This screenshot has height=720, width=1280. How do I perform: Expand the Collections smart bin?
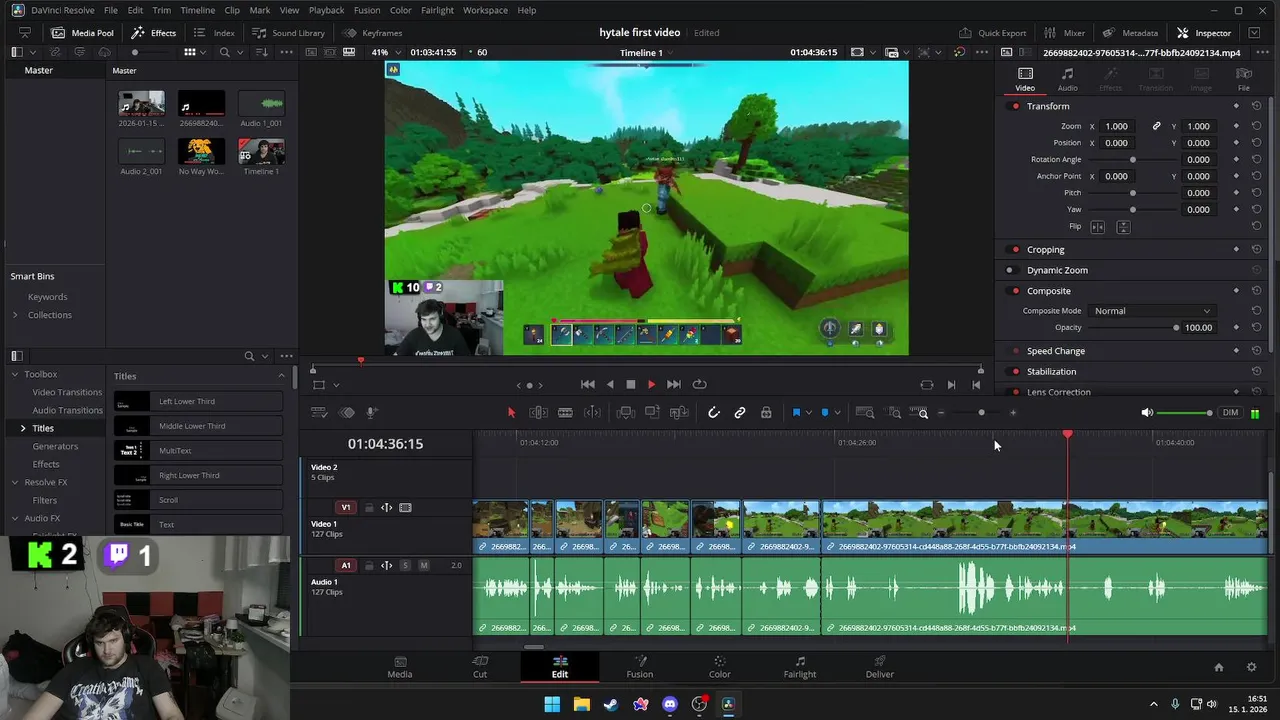click(15, 315)
